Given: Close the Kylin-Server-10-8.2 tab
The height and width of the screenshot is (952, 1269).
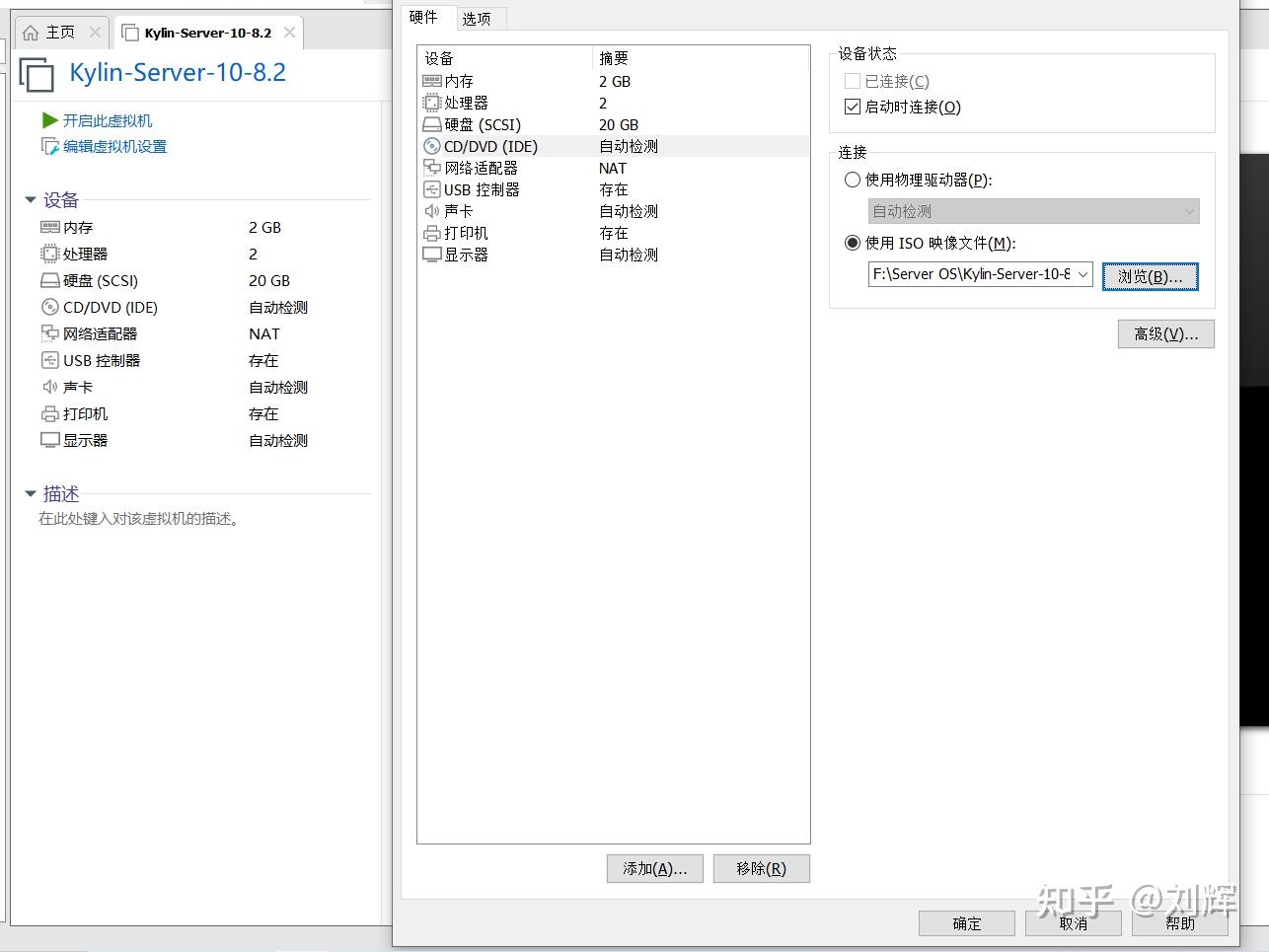Looking at the screenshot, I should tap(289, 33).
